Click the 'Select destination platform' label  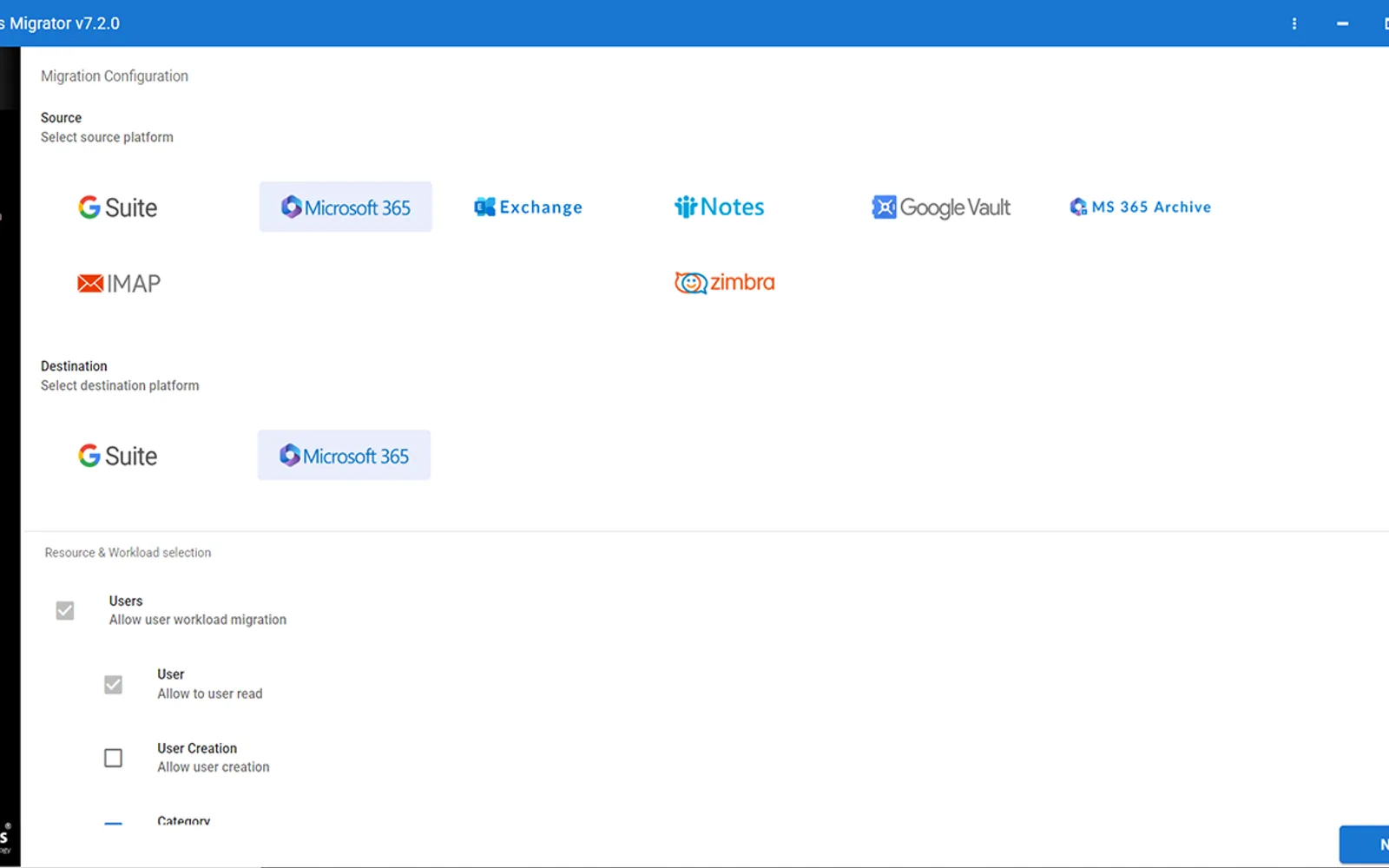coord(120,385)
